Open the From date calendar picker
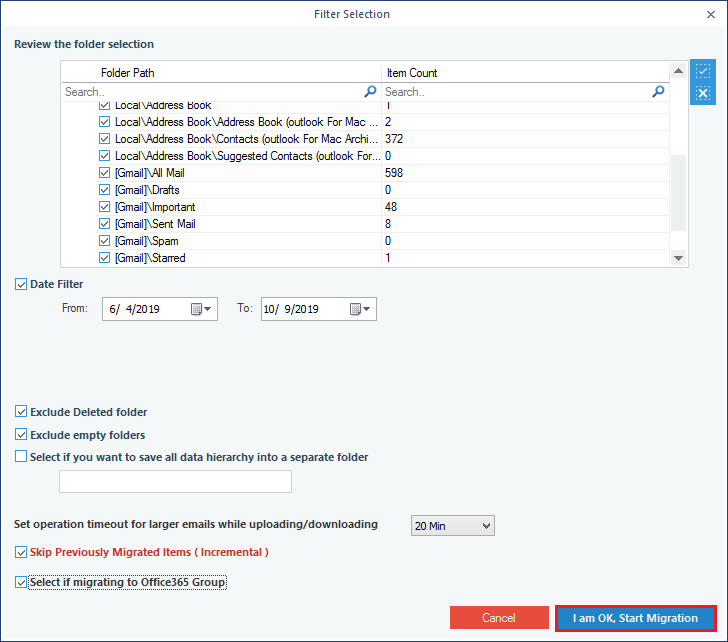The image size is (728, 642). tap(200, 309)
